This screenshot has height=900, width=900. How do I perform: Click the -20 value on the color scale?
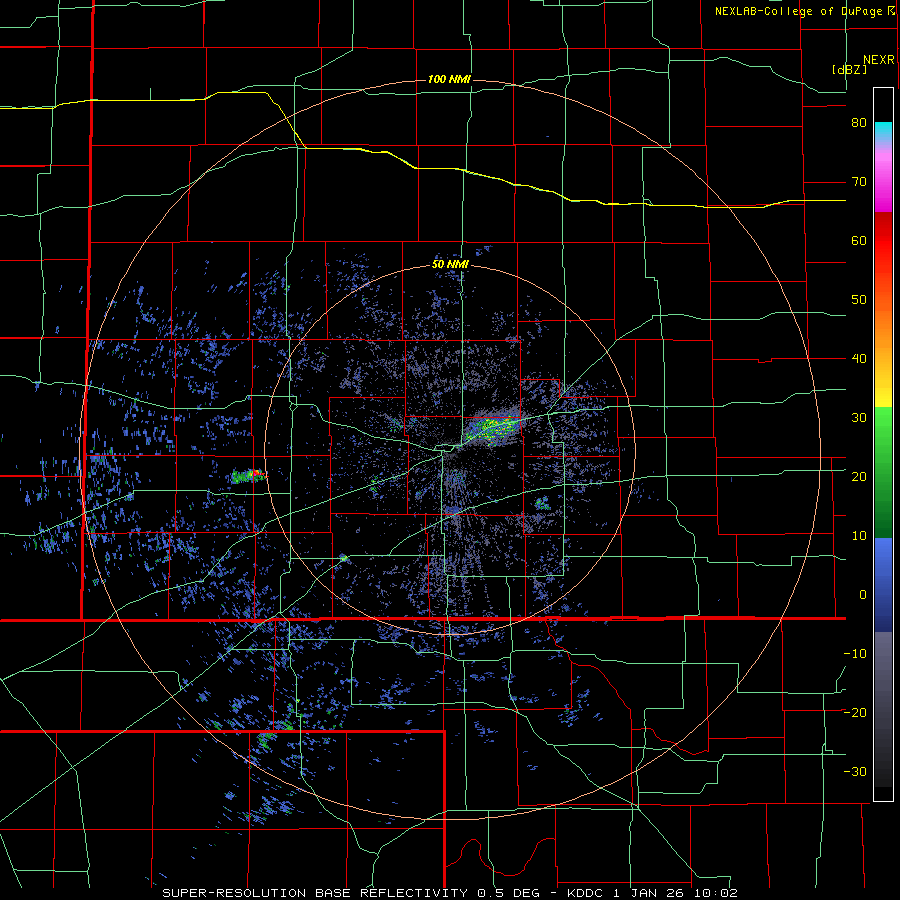pyautogui.click(x=855, y=713)
